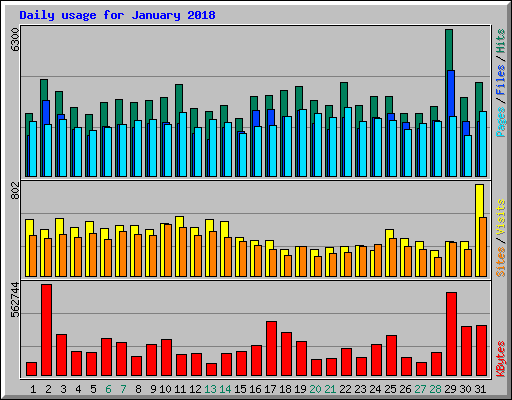Click the cyan Pages bar for day 15
Image resolution: width=512 pixels, height=400 pixels.
coord(243,155)
